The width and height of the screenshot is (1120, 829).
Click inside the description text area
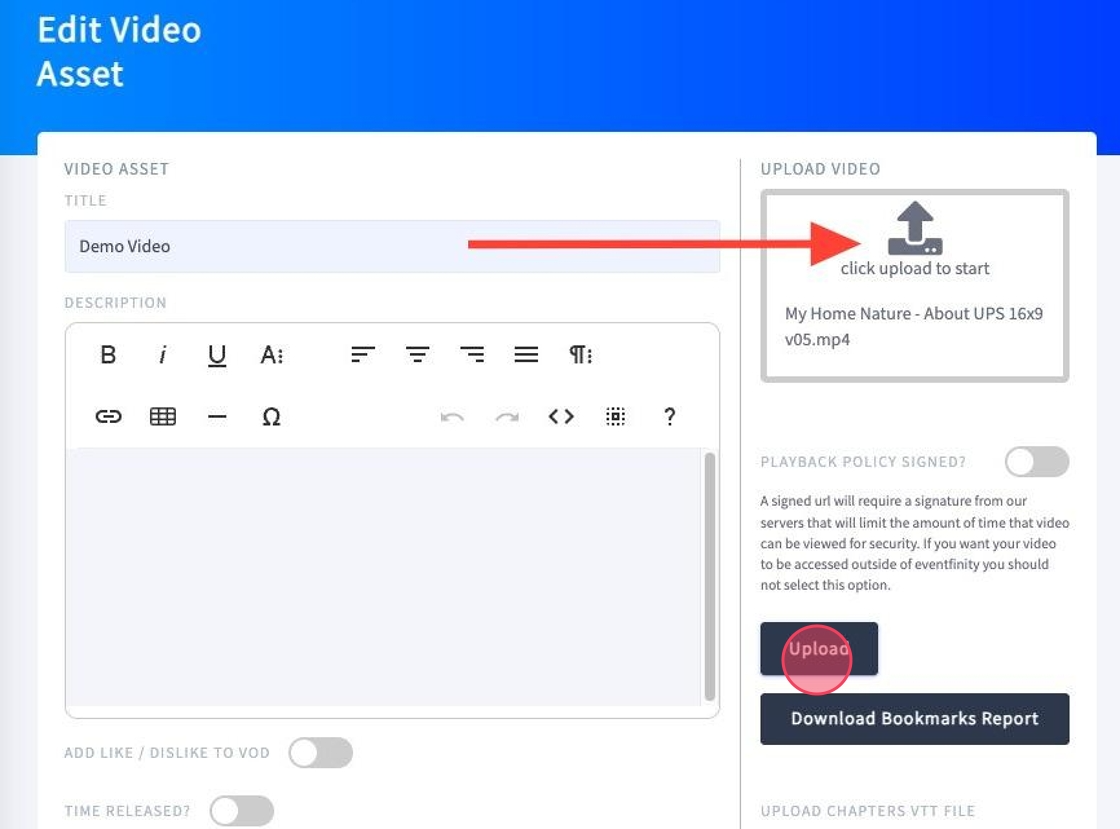click(384, 577)
